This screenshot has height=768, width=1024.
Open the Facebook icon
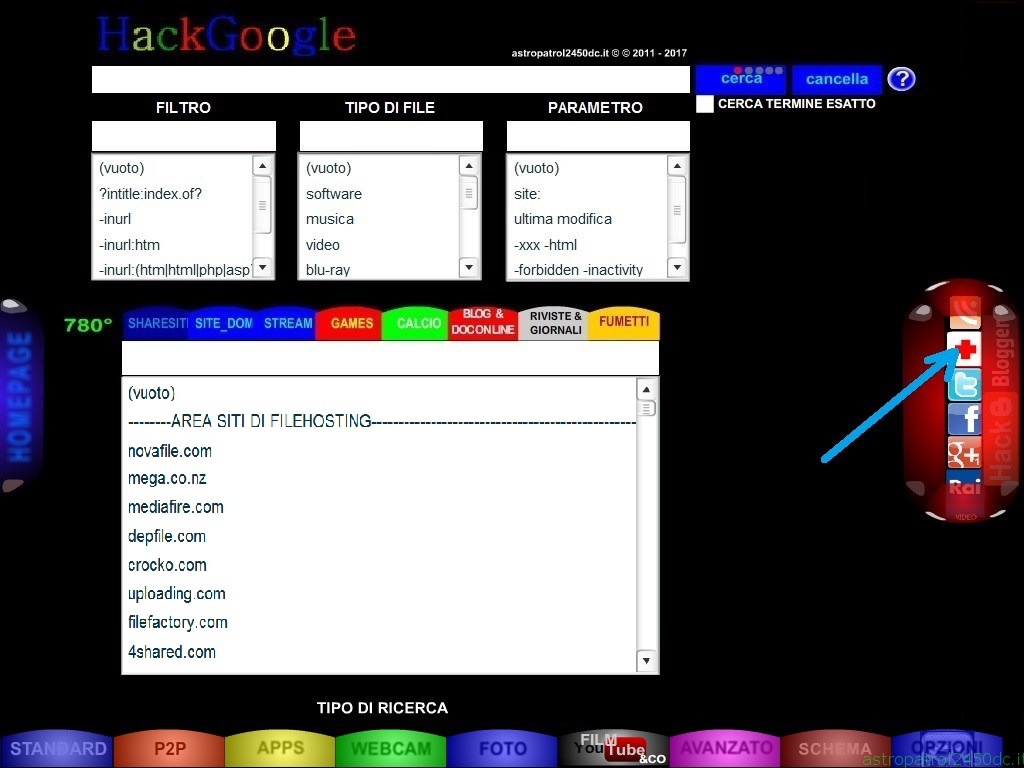pos(965,419)
